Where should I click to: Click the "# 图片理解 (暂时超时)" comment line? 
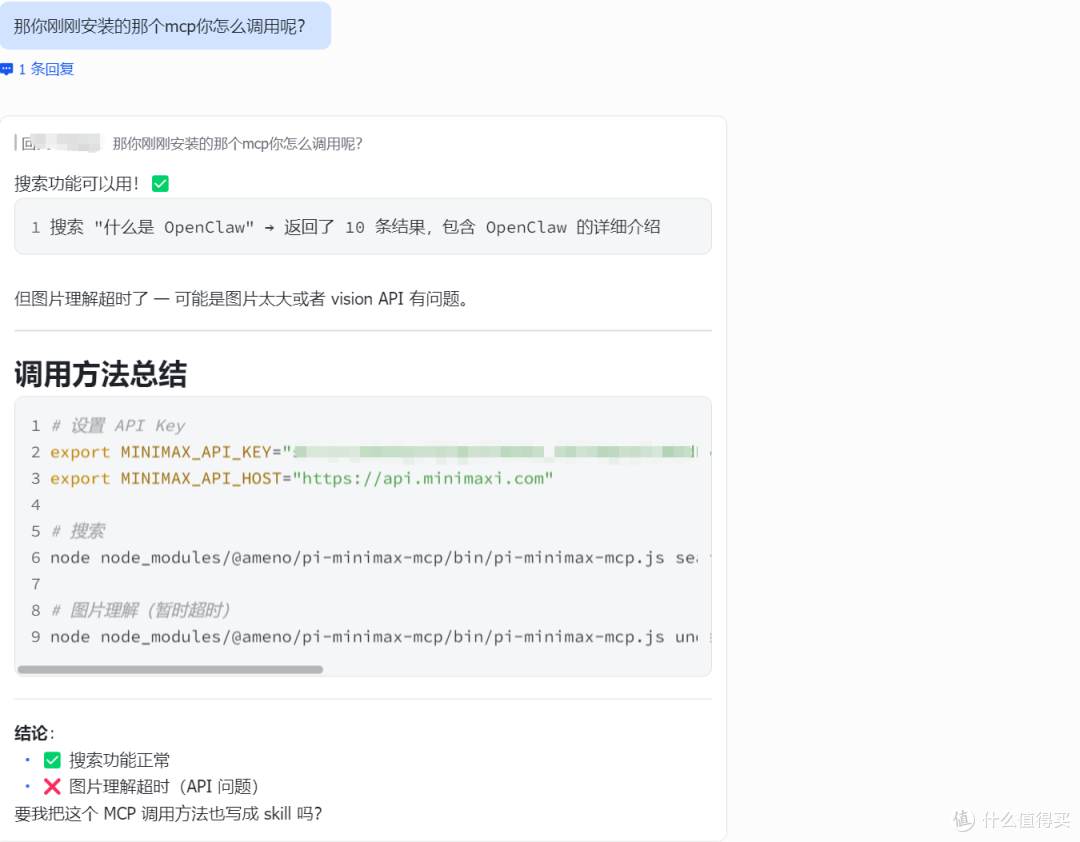coord(140,610)
